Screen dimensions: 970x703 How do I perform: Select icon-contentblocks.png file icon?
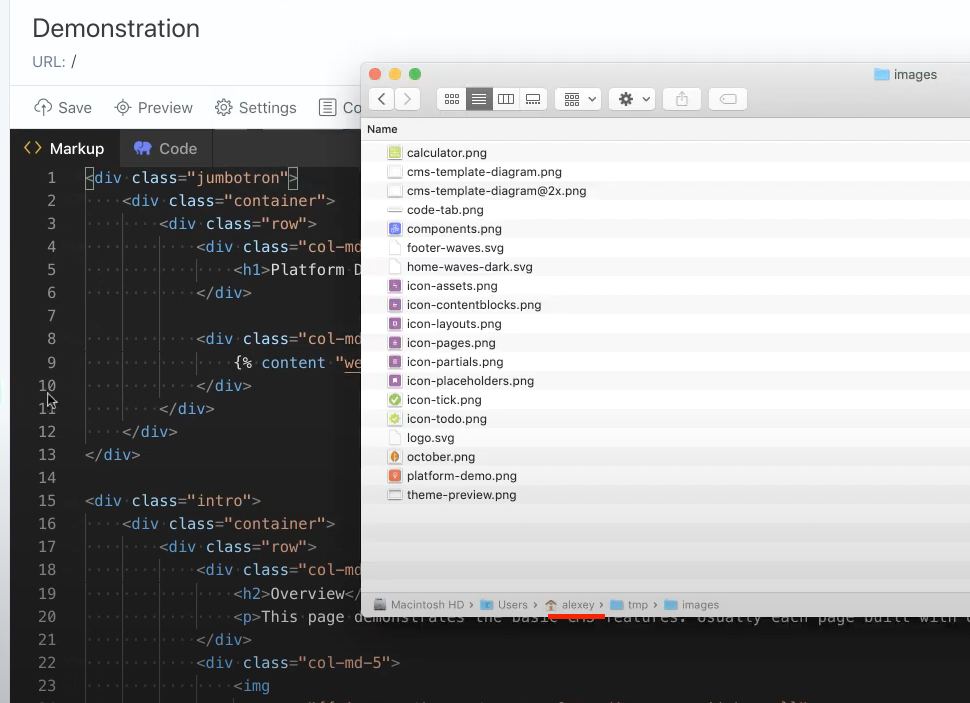point(395,304)
